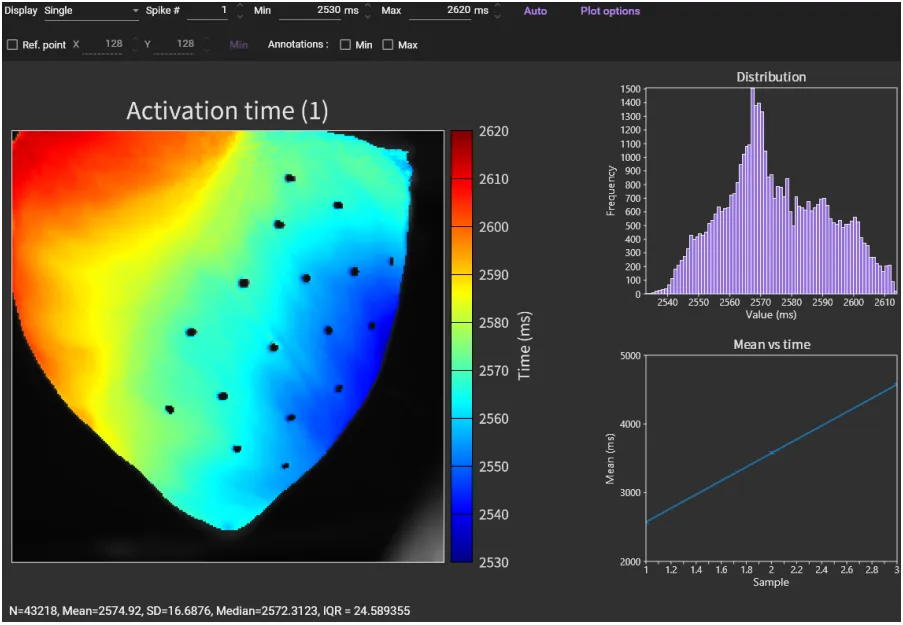The width and height of the screenshot is (903, 625).
Task: Click the greyed-out Min reference button
Action: (238, 45)
